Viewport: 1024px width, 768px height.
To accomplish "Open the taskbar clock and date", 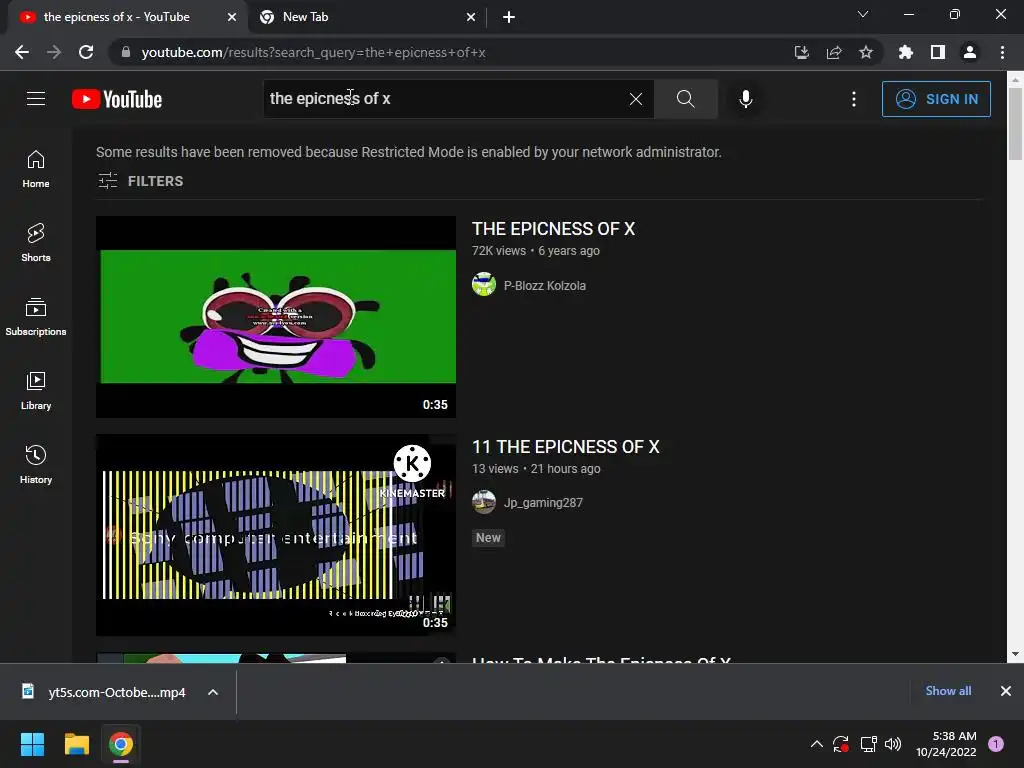I will click(946, 744).
